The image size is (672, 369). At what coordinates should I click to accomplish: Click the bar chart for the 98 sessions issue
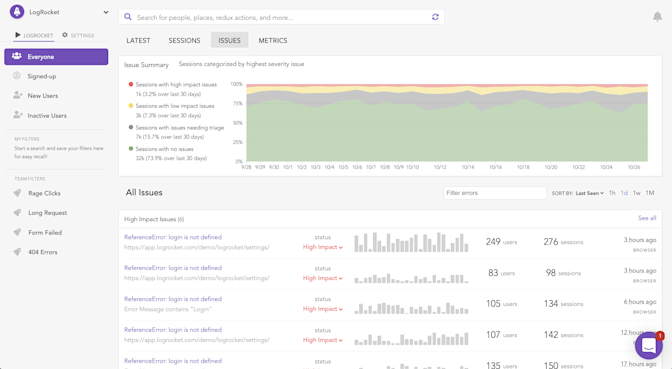pos(411,278)
